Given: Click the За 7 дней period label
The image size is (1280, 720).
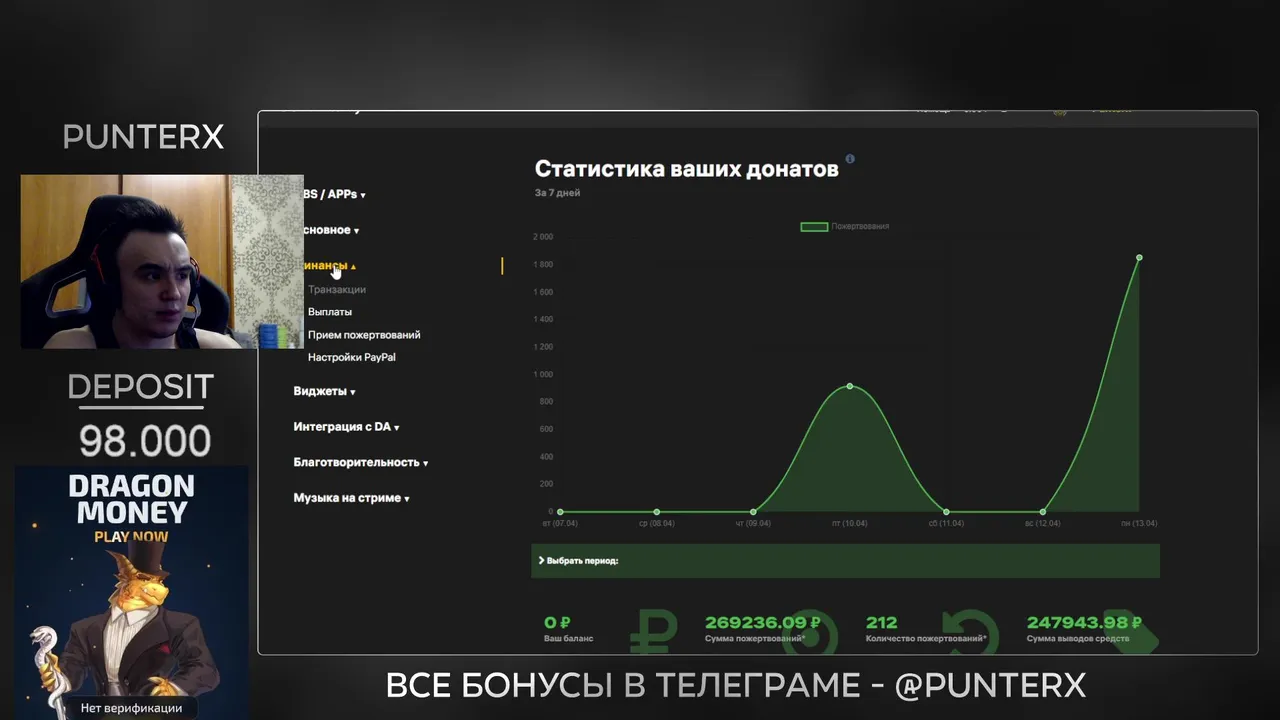Looking at the screenshot, I should 557,193.
